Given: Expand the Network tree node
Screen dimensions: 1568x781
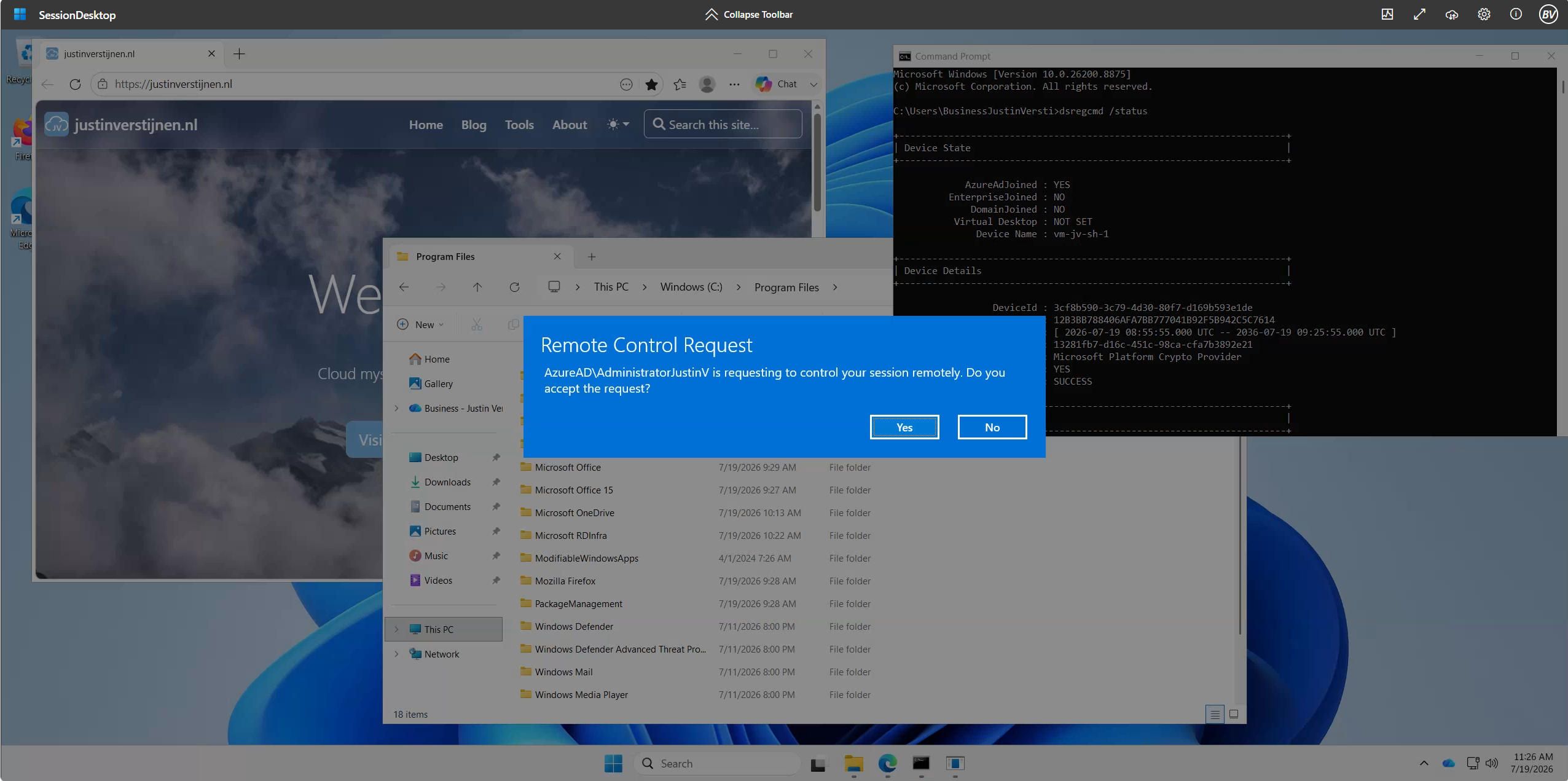Looking at the screenshot, I should [x=396, y=654].
